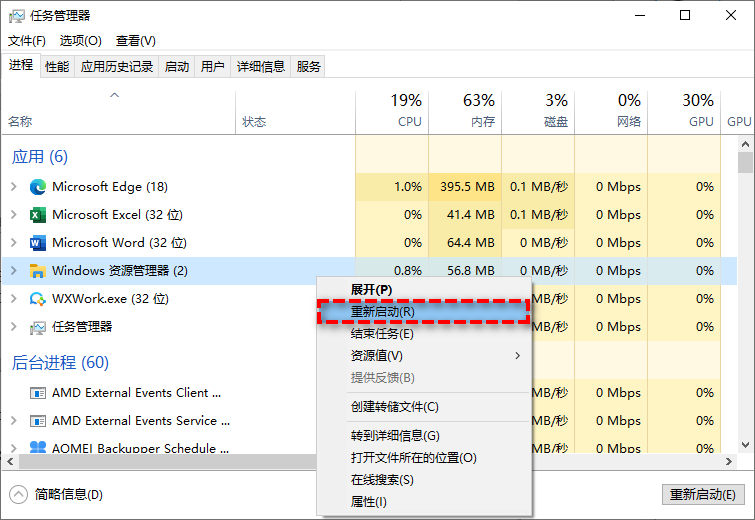Click the 应用 (6) group heading

click(x=39, y=157)
